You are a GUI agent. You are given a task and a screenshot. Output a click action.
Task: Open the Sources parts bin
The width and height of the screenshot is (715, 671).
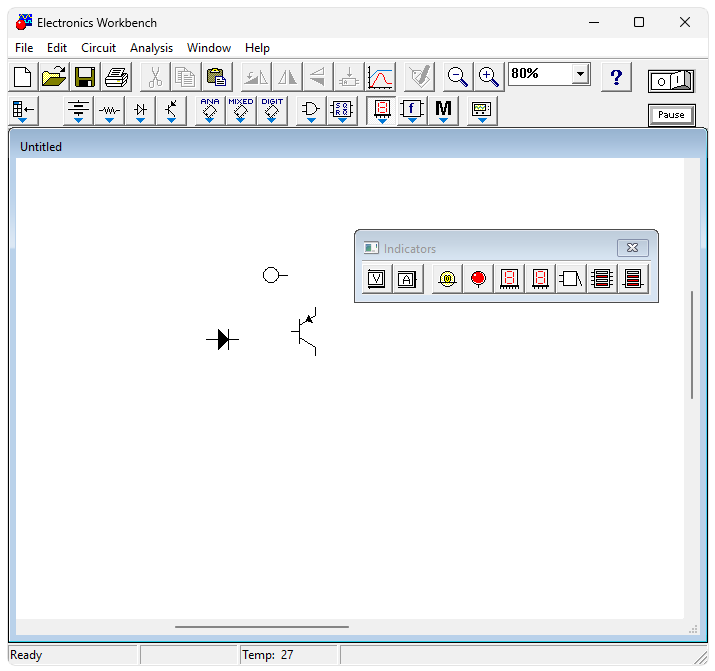(78, 110)
